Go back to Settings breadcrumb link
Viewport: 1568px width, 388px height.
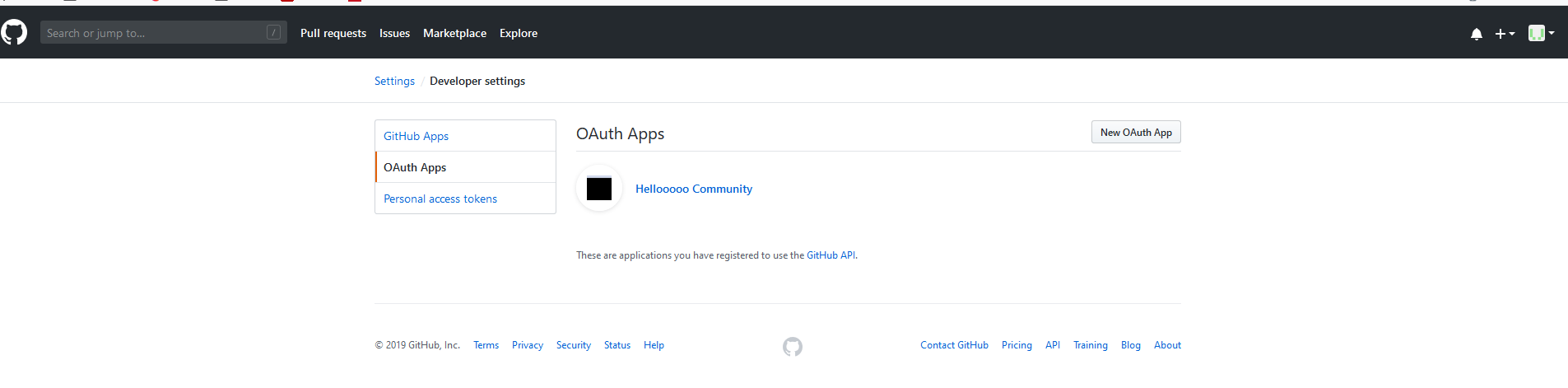coord(394,81)
